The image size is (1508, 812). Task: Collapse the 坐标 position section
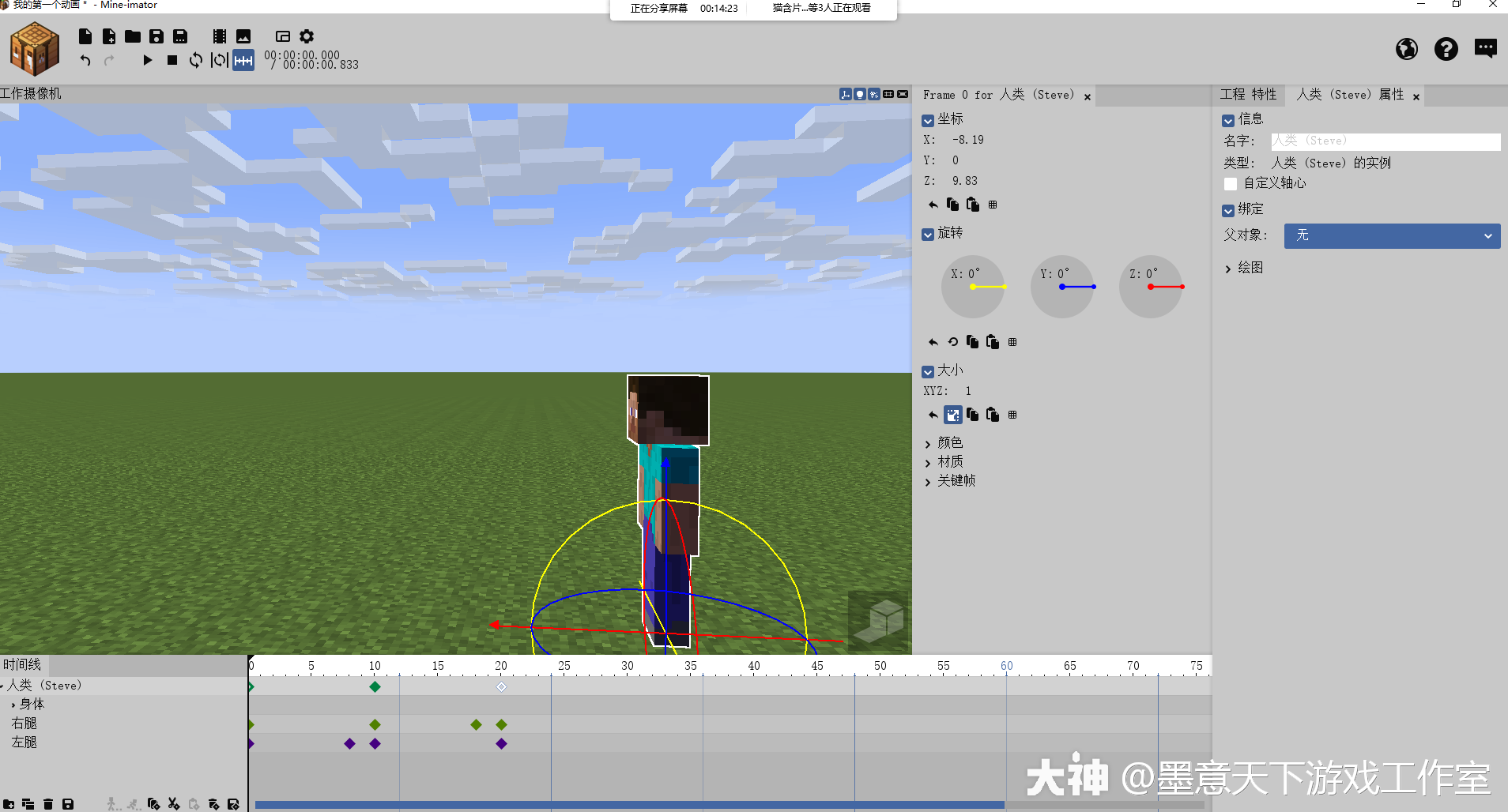[x=928, y=121]
